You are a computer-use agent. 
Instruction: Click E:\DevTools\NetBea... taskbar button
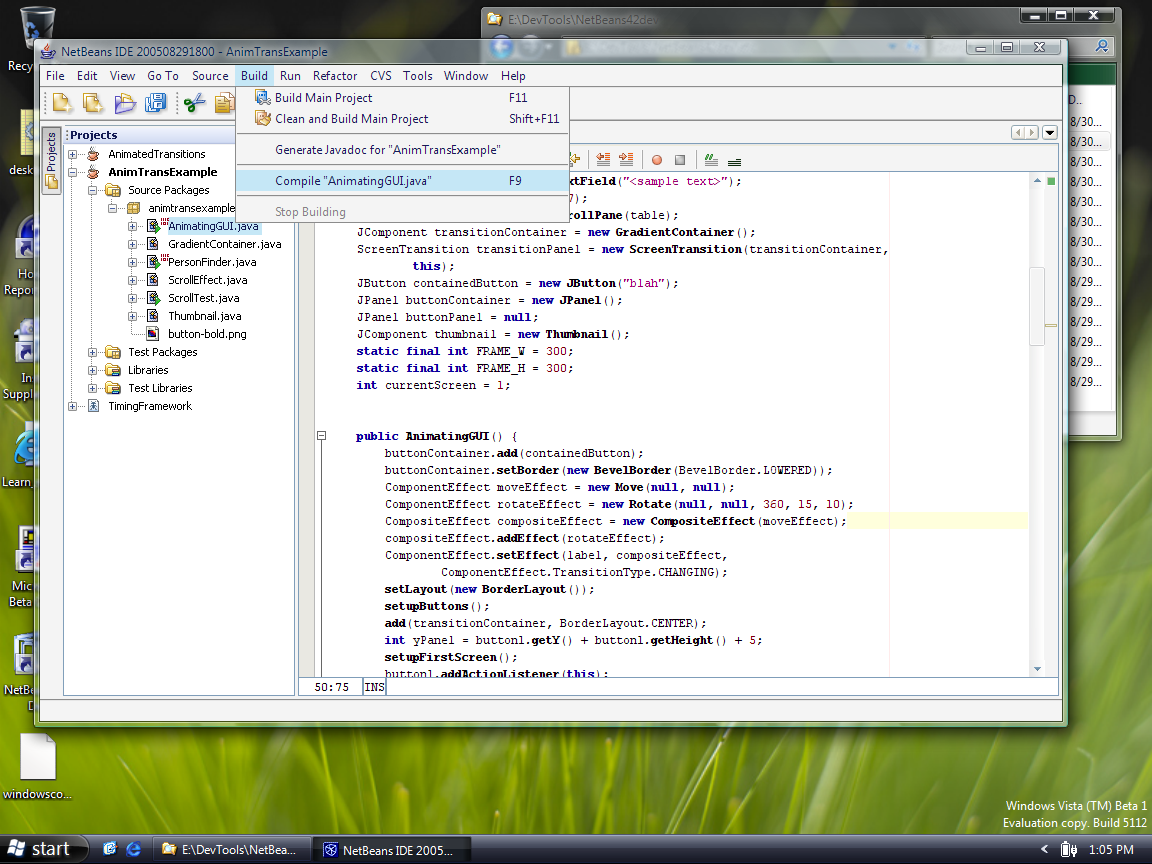tap(230, 850)
